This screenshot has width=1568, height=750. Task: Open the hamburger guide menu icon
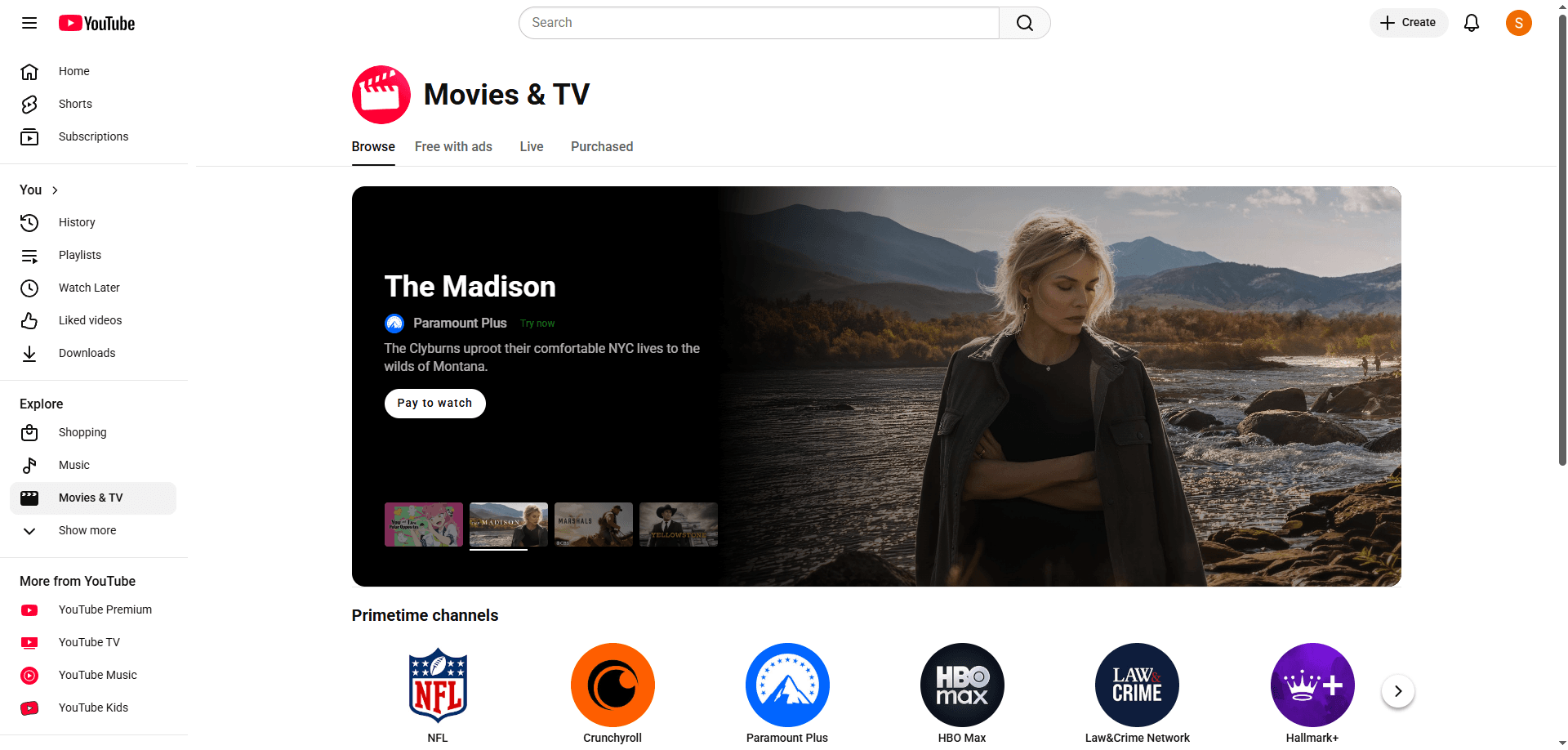29,23
